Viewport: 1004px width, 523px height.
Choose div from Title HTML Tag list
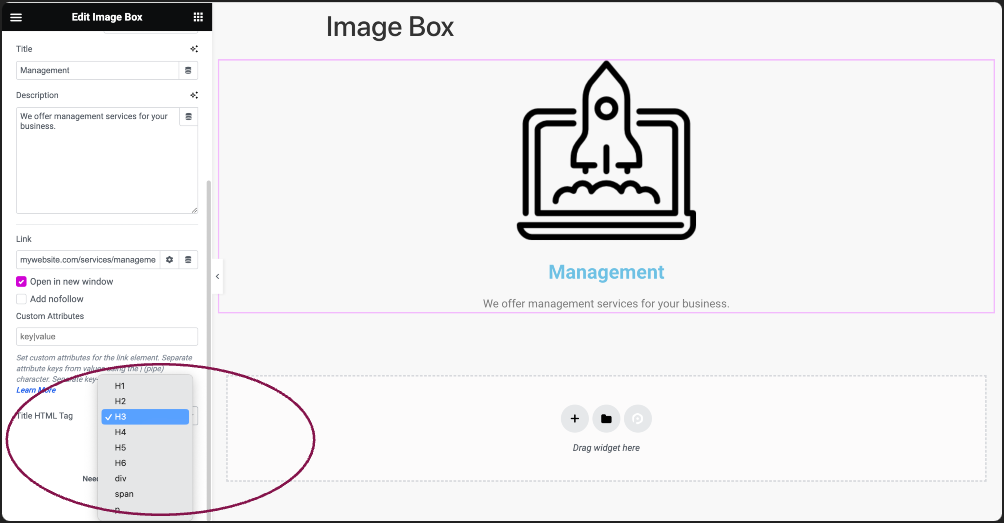pos(145,478)
